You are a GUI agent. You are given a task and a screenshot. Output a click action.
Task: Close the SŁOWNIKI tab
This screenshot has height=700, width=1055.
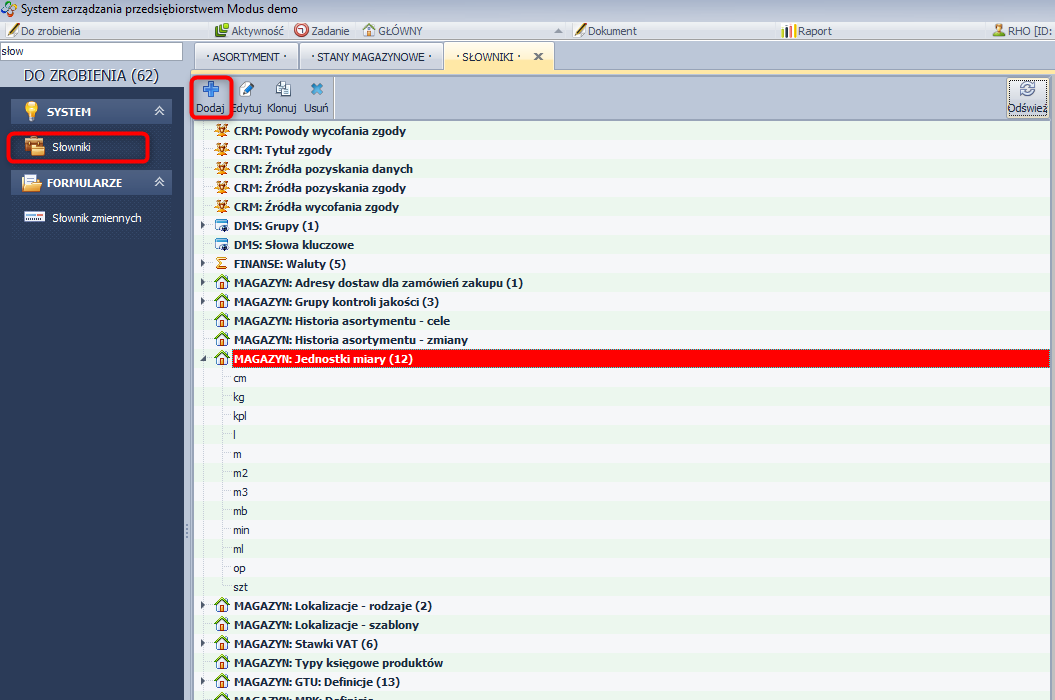538,57
